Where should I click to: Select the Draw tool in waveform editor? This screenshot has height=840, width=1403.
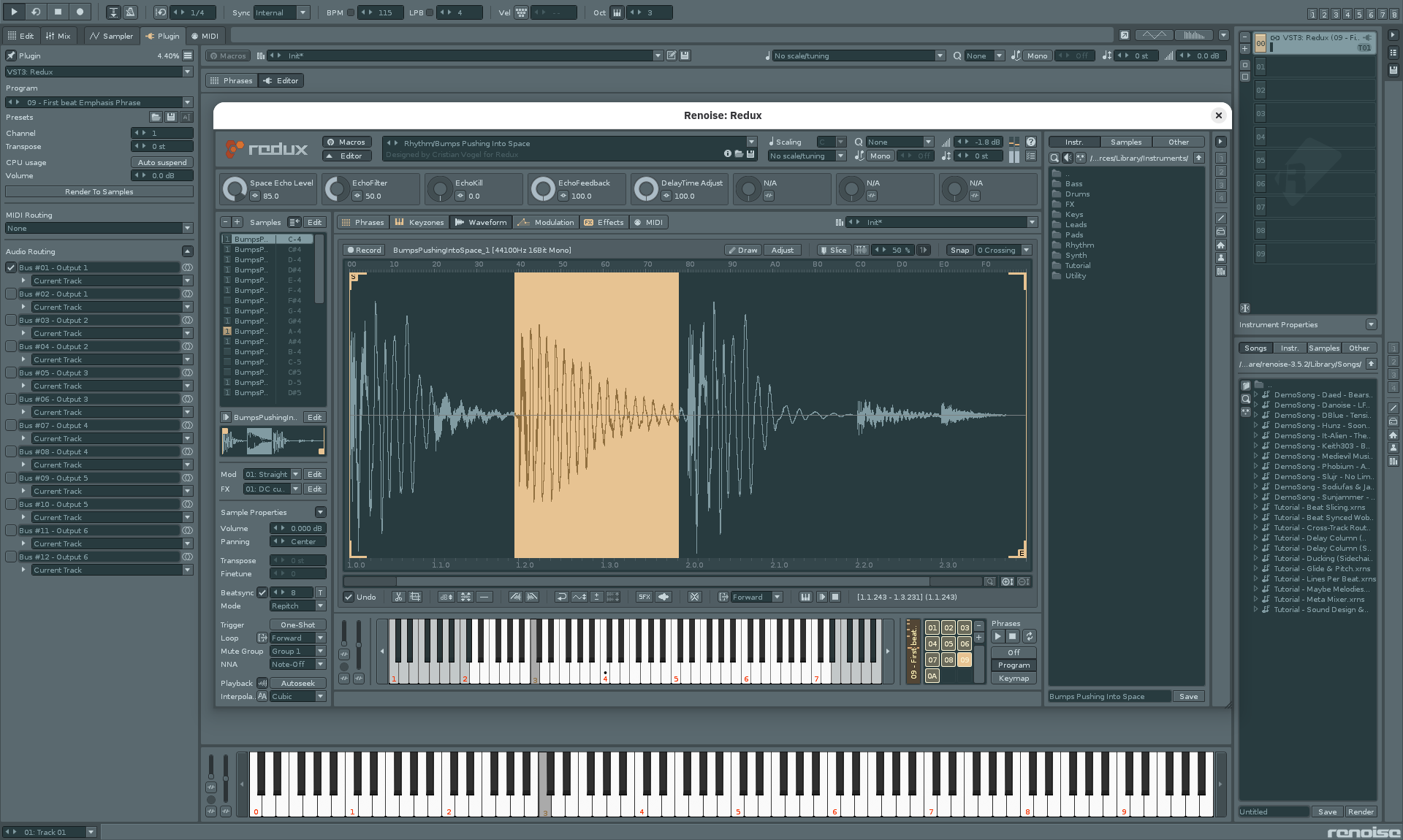(x=742, y=250)
